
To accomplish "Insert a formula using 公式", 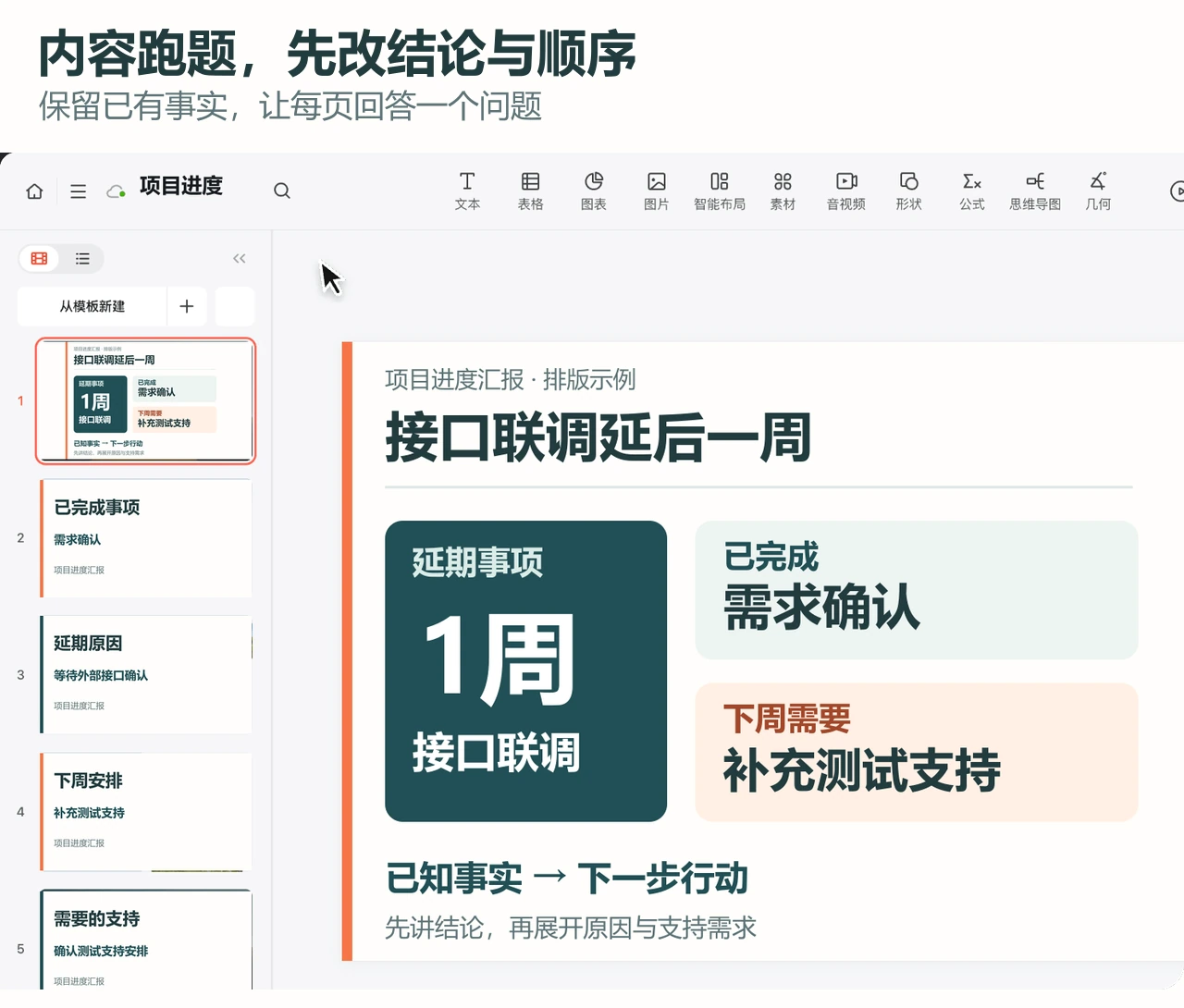I will (972, 191).
